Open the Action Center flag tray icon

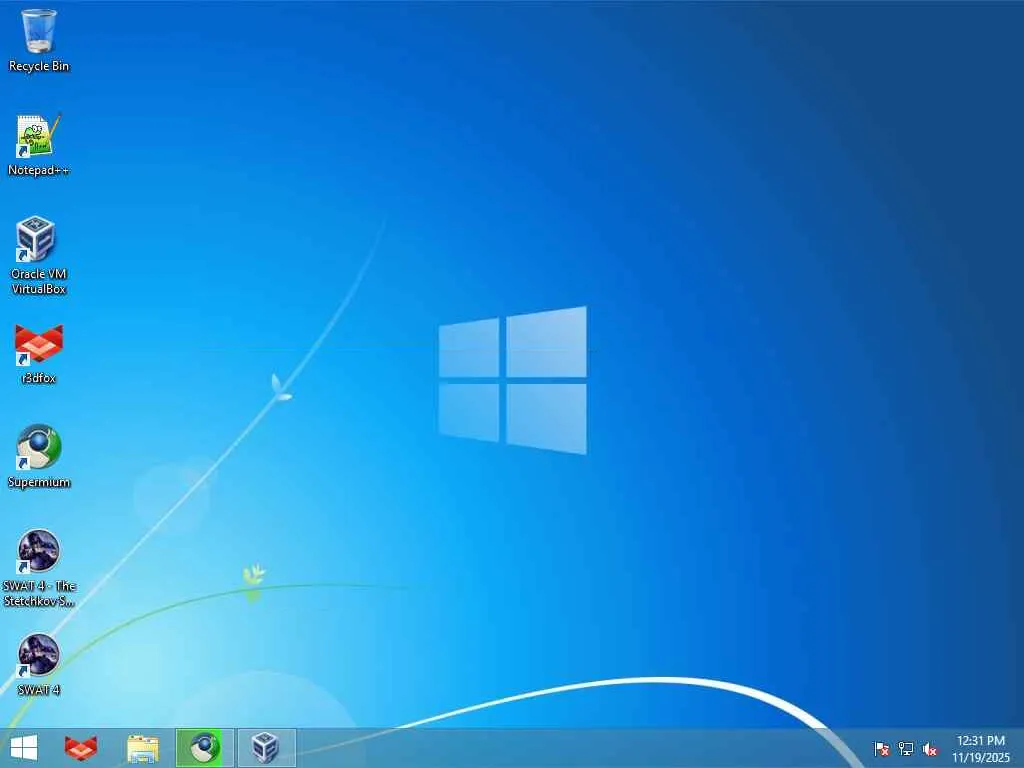tap(881, 749)
